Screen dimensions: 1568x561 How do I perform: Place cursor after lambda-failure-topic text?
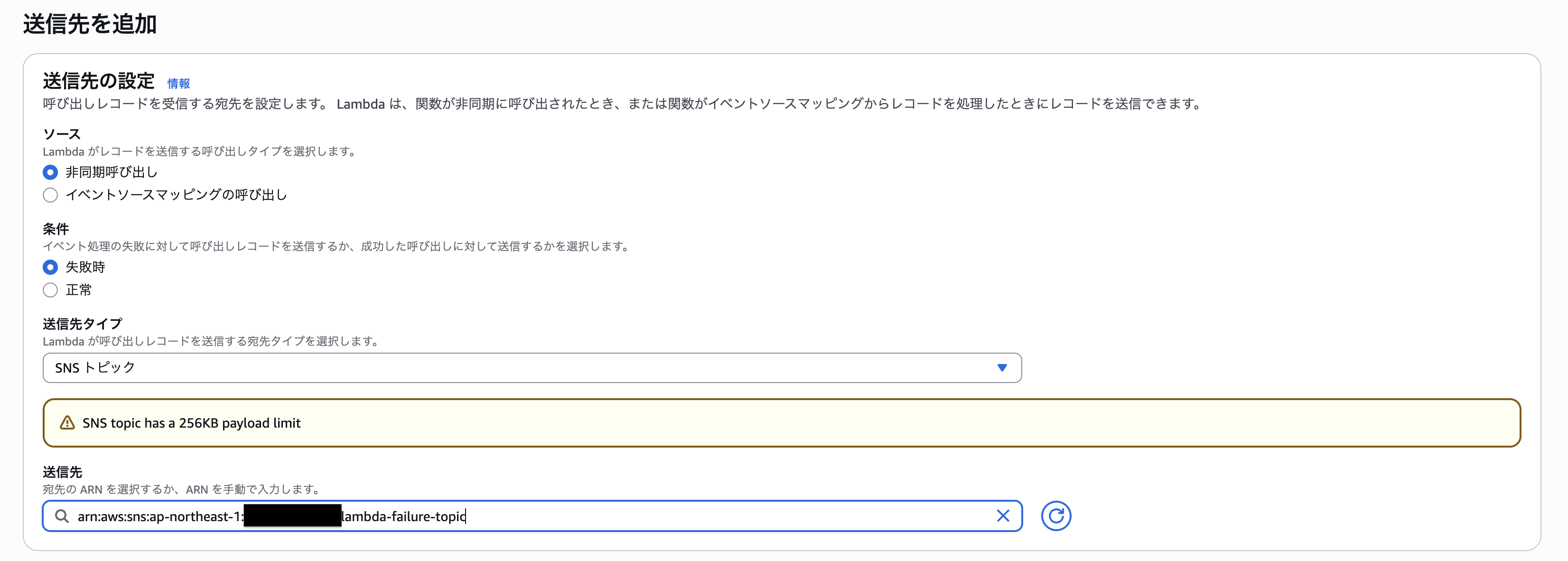[x=466, y=516]
